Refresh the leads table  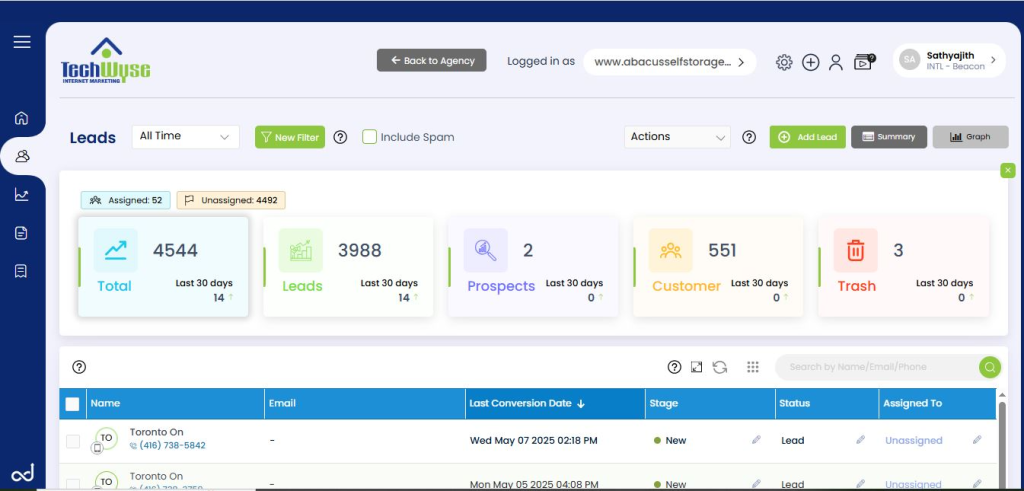coord(720,367)
